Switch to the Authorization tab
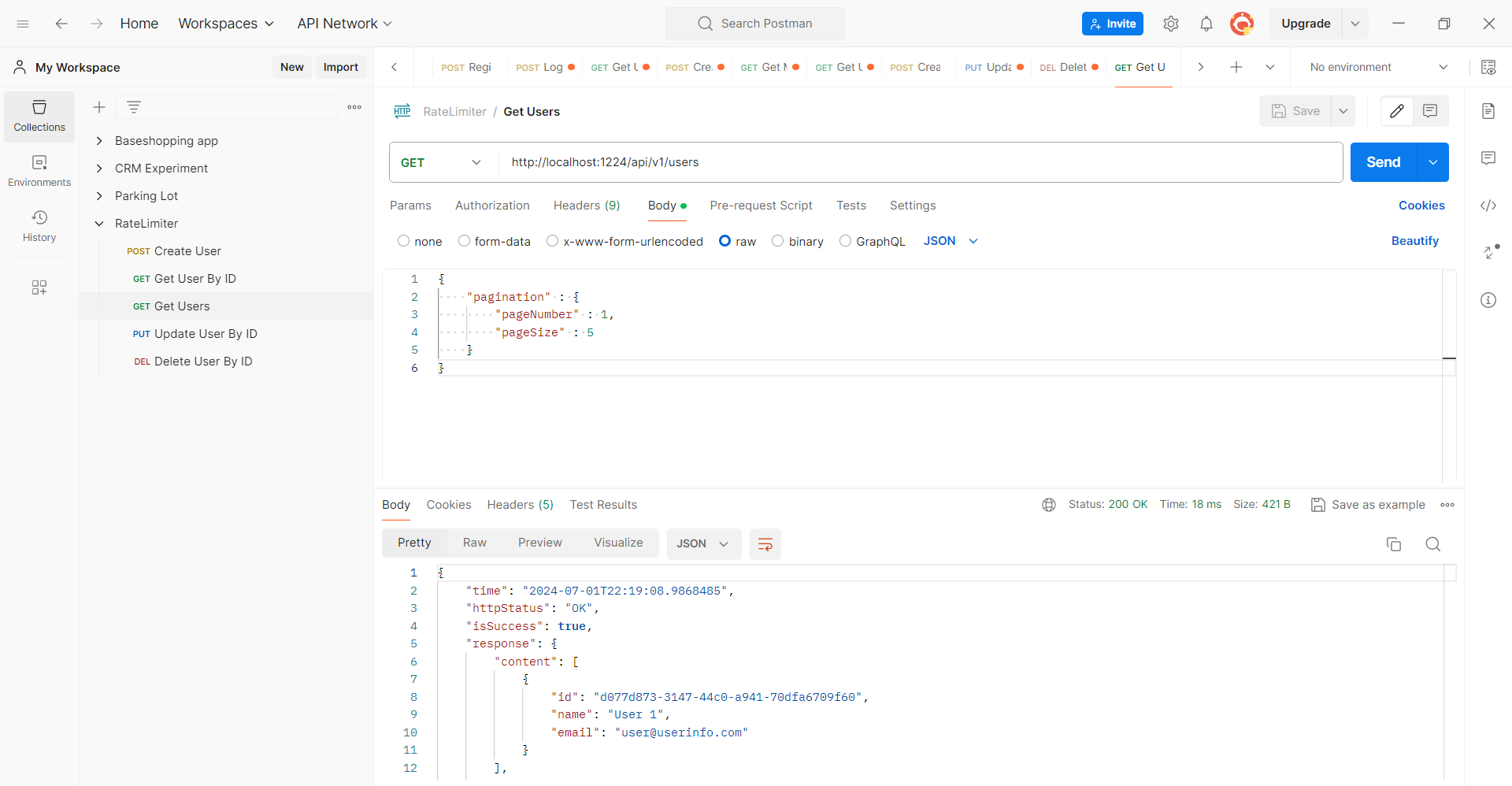Image resolution: width=1512 pixels, height=786 pixels. [492, 206]
